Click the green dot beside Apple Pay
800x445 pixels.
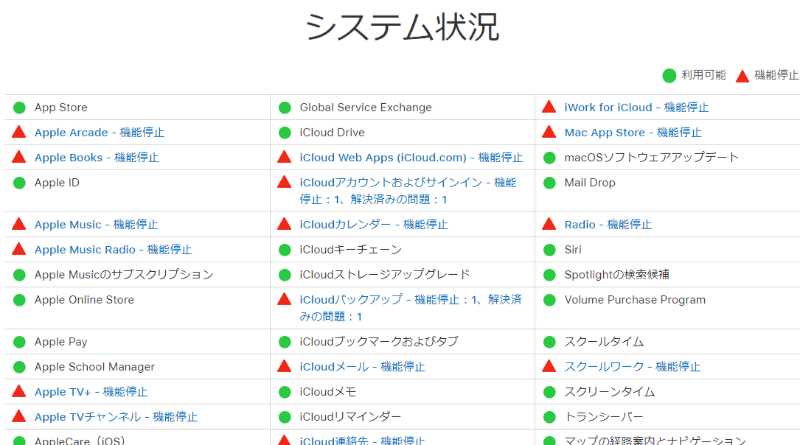[x=19, y=342]
